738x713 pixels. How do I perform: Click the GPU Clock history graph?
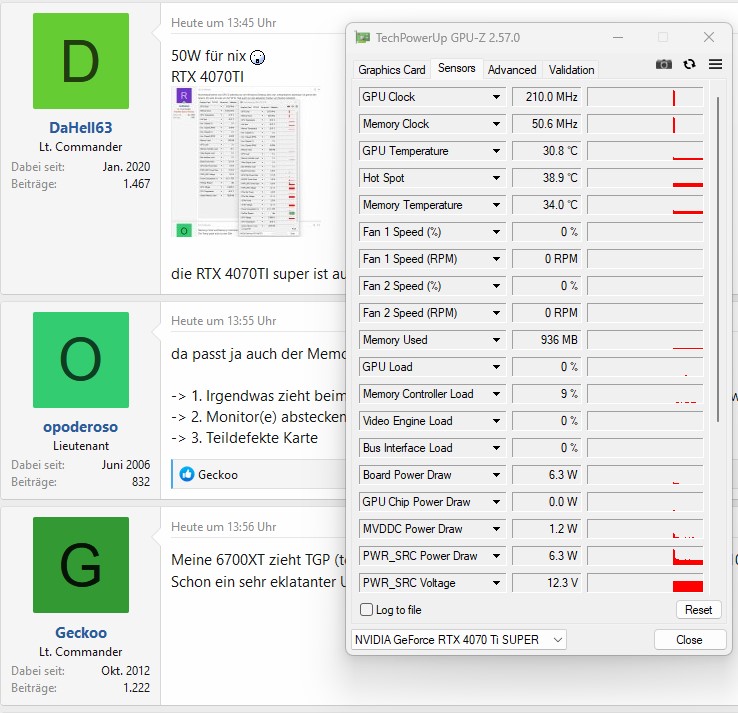pyautogui.click(x=645, y=97)
